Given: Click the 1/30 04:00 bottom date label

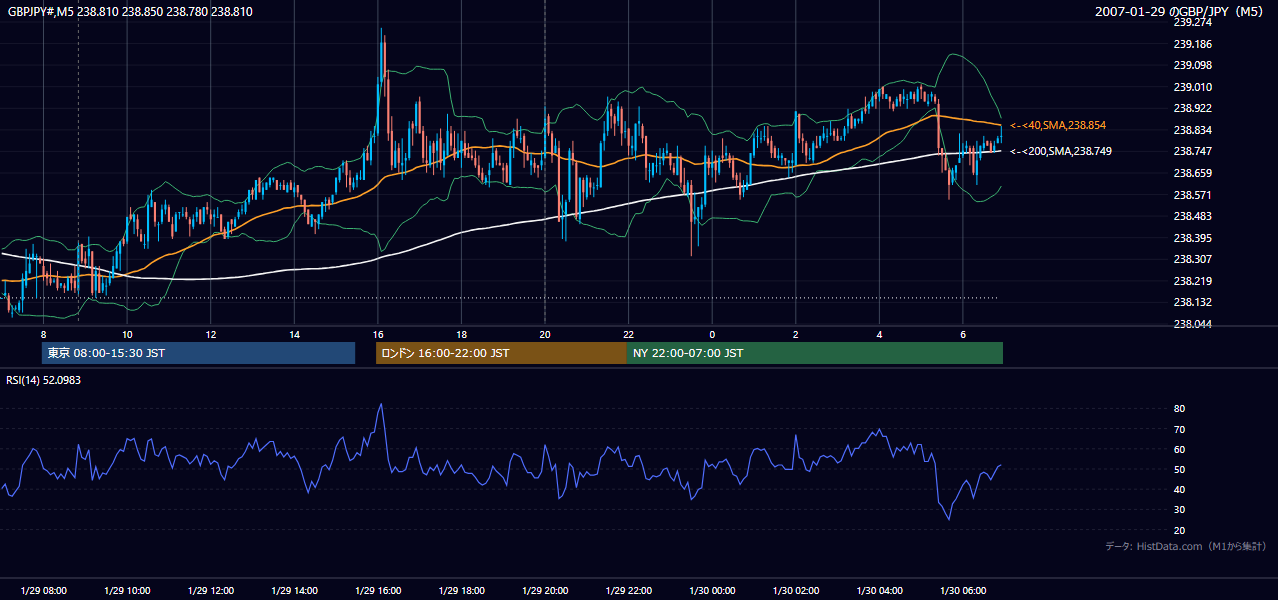Looking at the screenshot, I should pos(879,590).
